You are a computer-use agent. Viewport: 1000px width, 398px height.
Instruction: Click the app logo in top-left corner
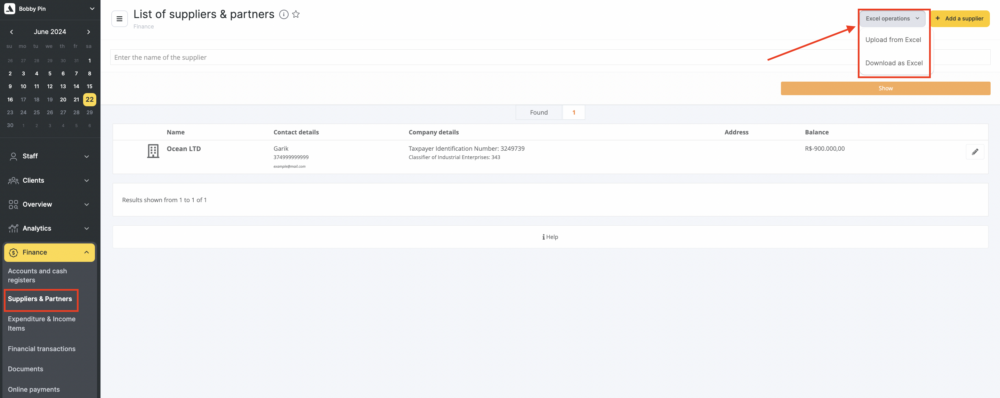tap(10, 9)
